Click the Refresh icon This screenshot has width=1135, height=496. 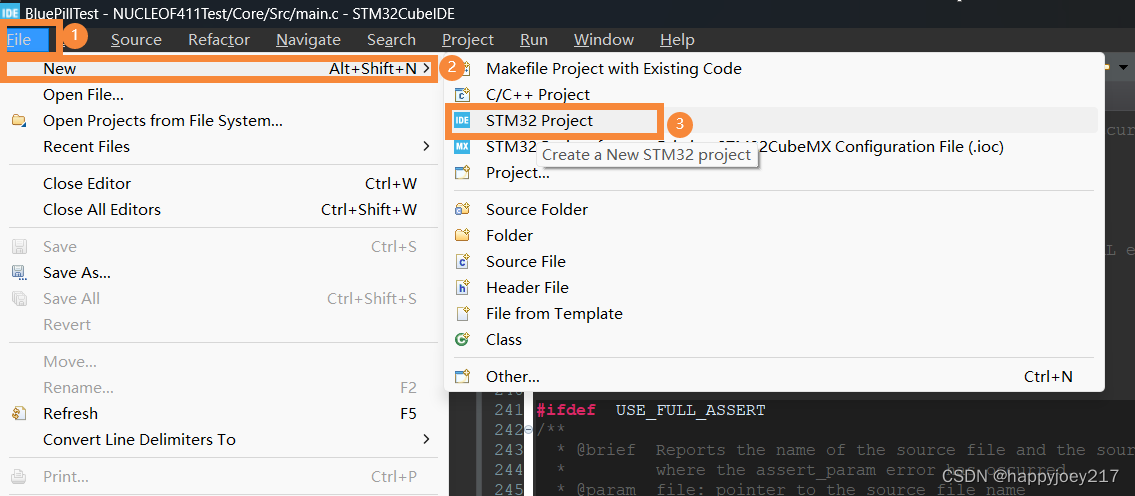[20, 414]
